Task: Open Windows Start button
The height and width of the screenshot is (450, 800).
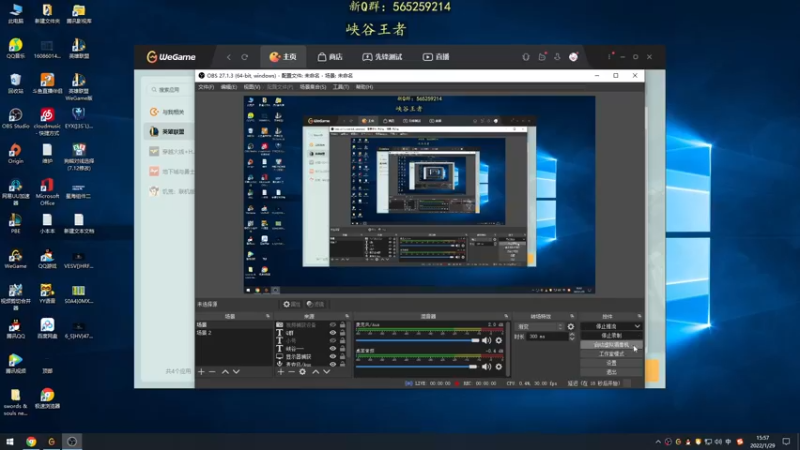Action: click(x=10, y=441)
